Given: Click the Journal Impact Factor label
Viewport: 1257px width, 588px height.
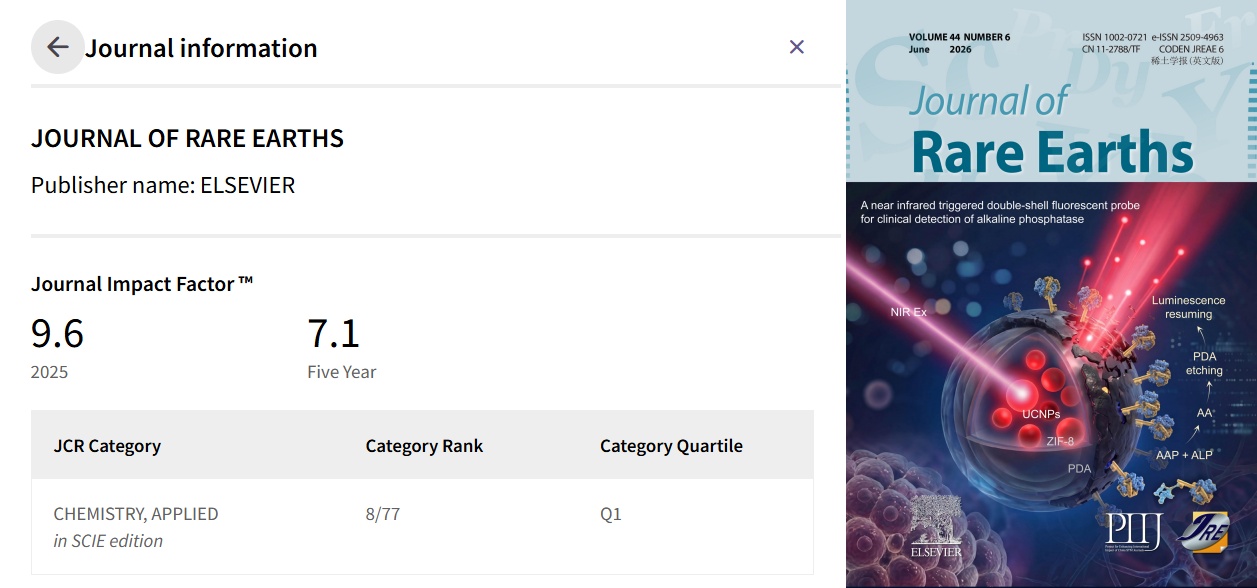Looking at the screenshot, I should [142, 284].
